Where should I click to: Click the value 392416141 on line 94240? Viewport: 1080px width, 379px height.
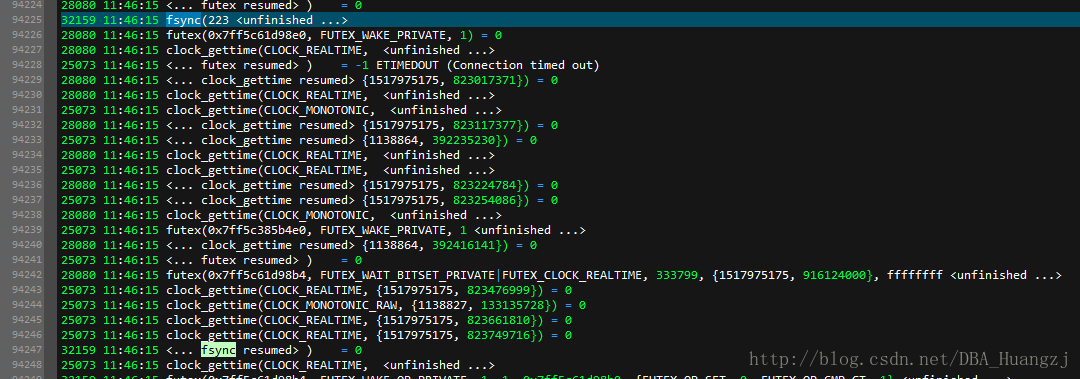point(464,245)
